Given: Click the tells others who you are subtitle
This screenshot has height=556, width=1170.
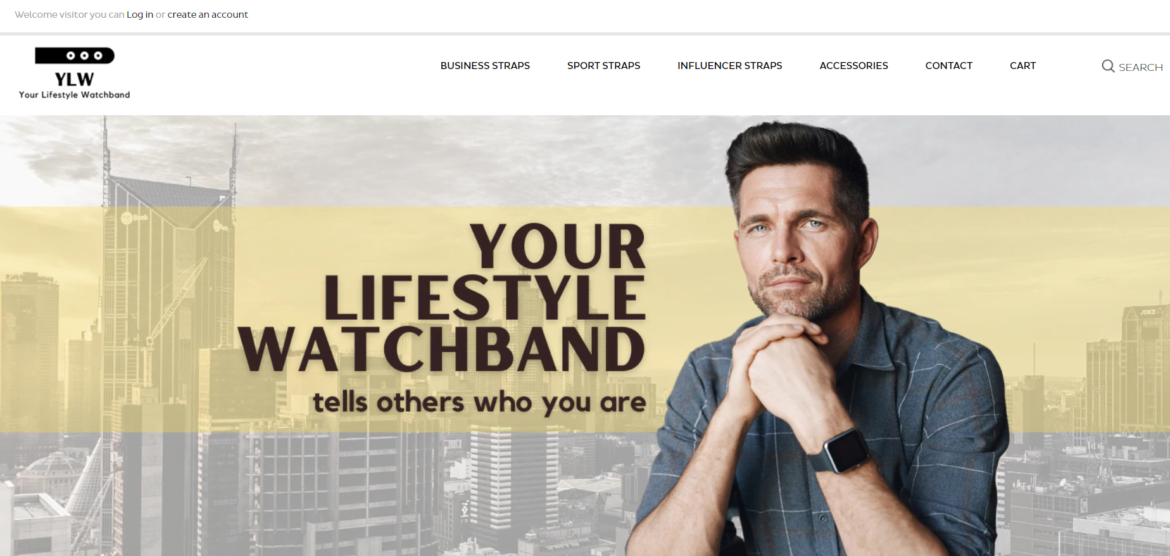Looking at the screenshot, I should [479, 402].
